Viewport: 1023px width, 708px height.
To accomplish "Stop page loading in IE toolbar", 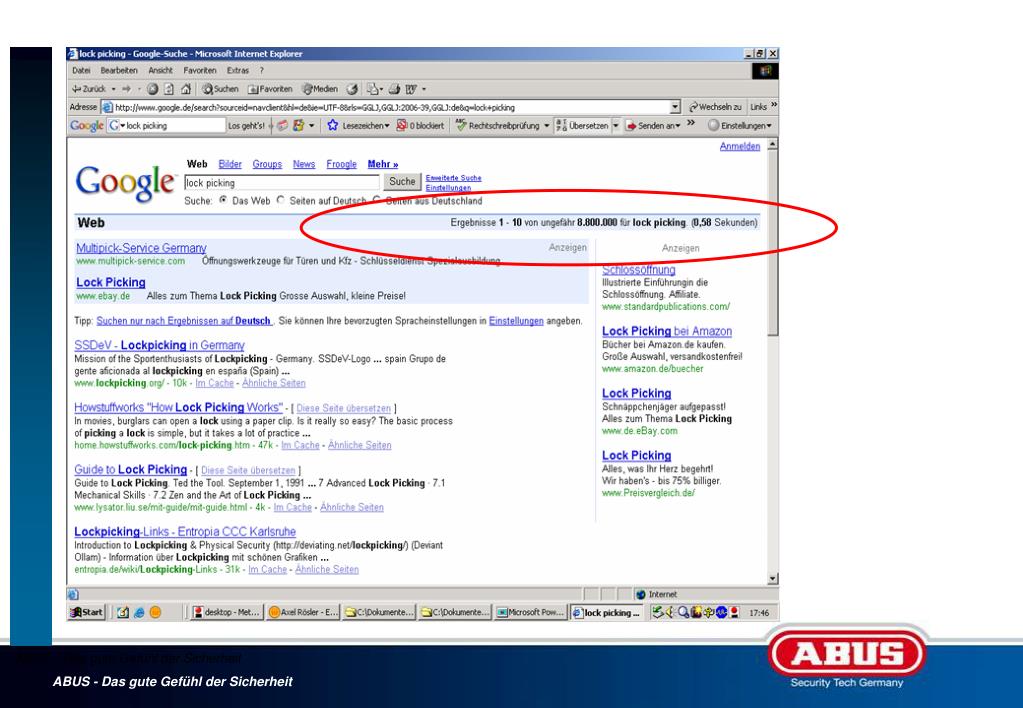I will [152, 89].
